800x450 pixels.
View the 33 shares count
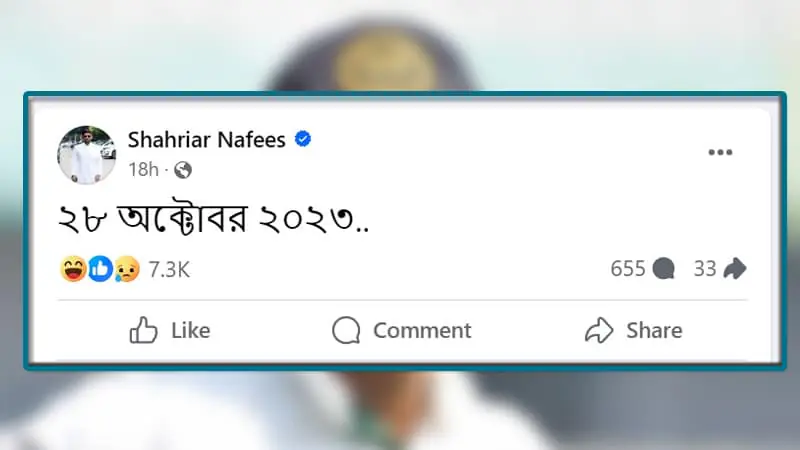[x=705, y=269]
